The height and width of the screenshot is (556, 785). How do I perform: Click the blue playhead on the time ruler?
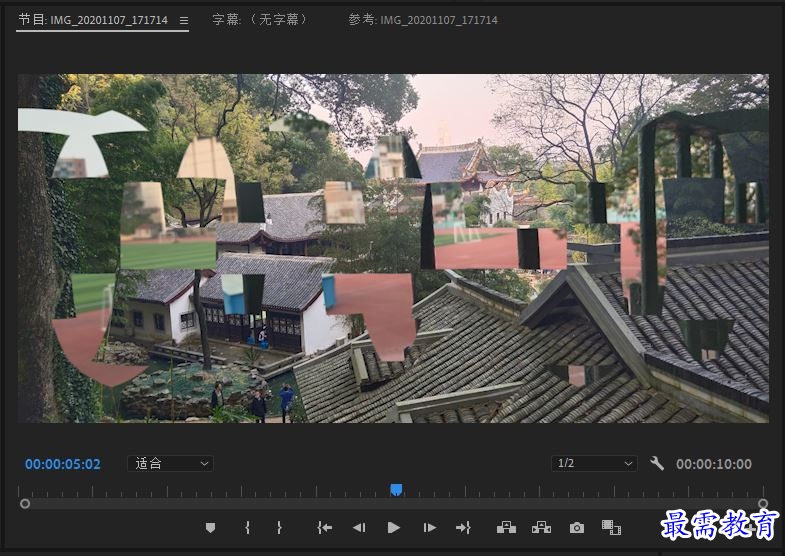[396, 490]
